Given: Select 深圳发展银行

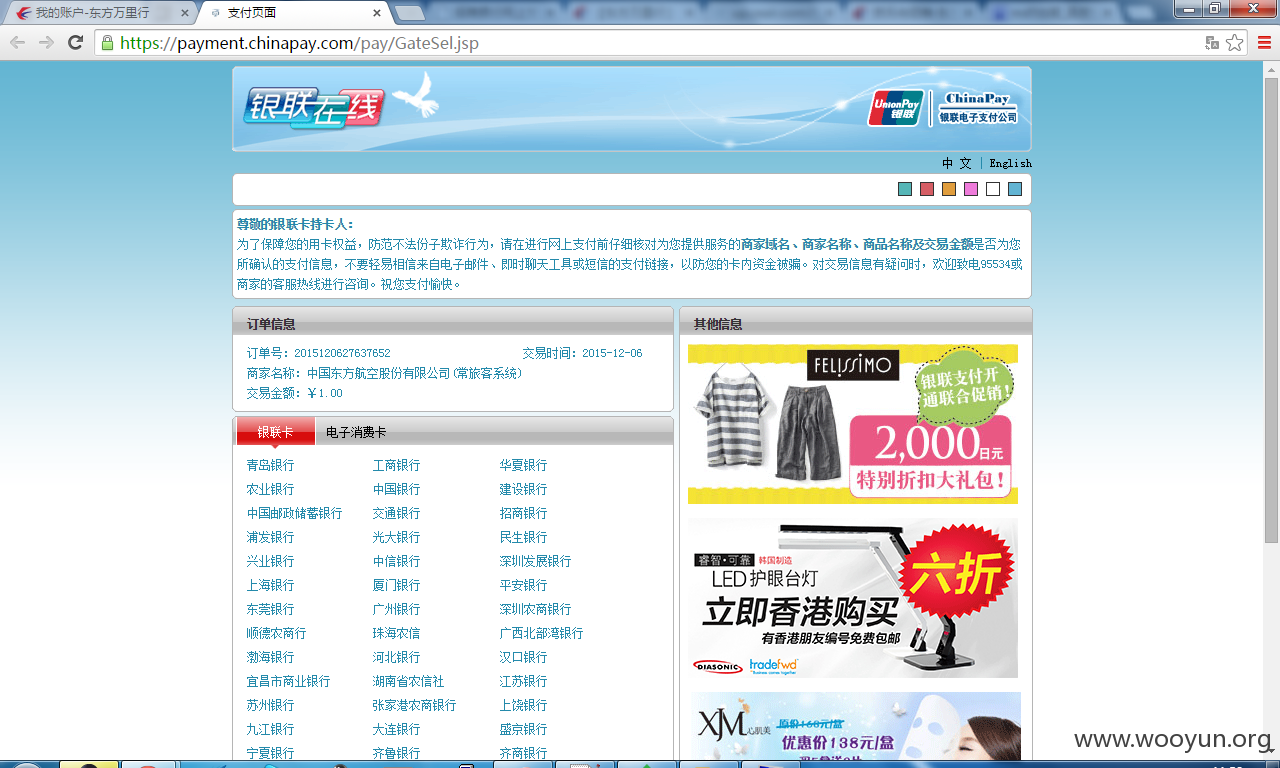Looking at the screenshot, I should point(535,561).
